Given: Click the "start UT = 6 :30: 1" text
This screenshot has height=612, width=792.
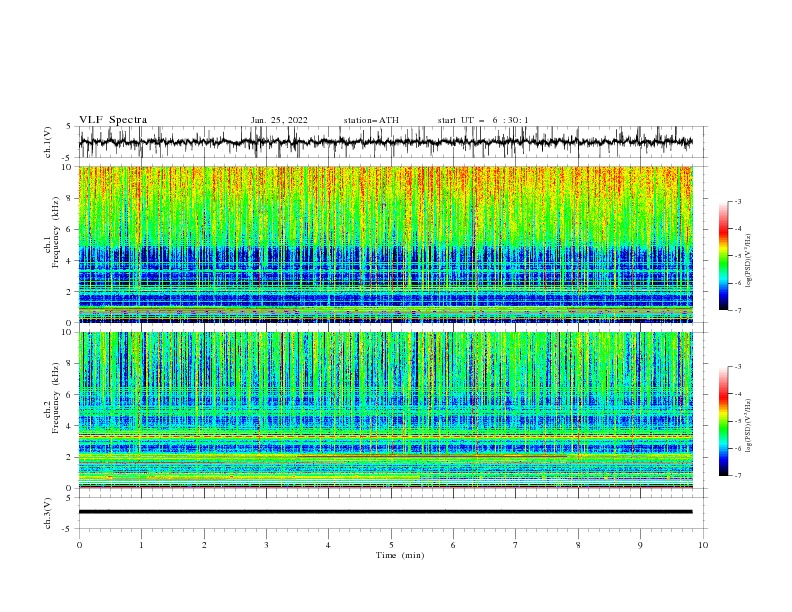Looking at the screenshot, I should [483, 120].
